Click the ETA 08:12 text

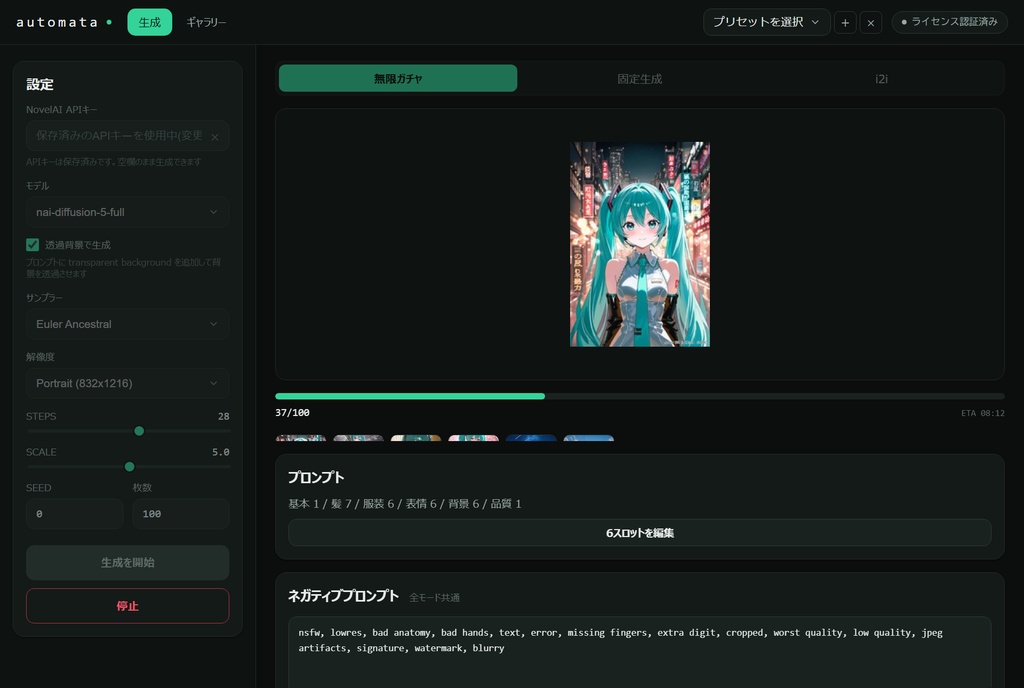click(982, 413)
